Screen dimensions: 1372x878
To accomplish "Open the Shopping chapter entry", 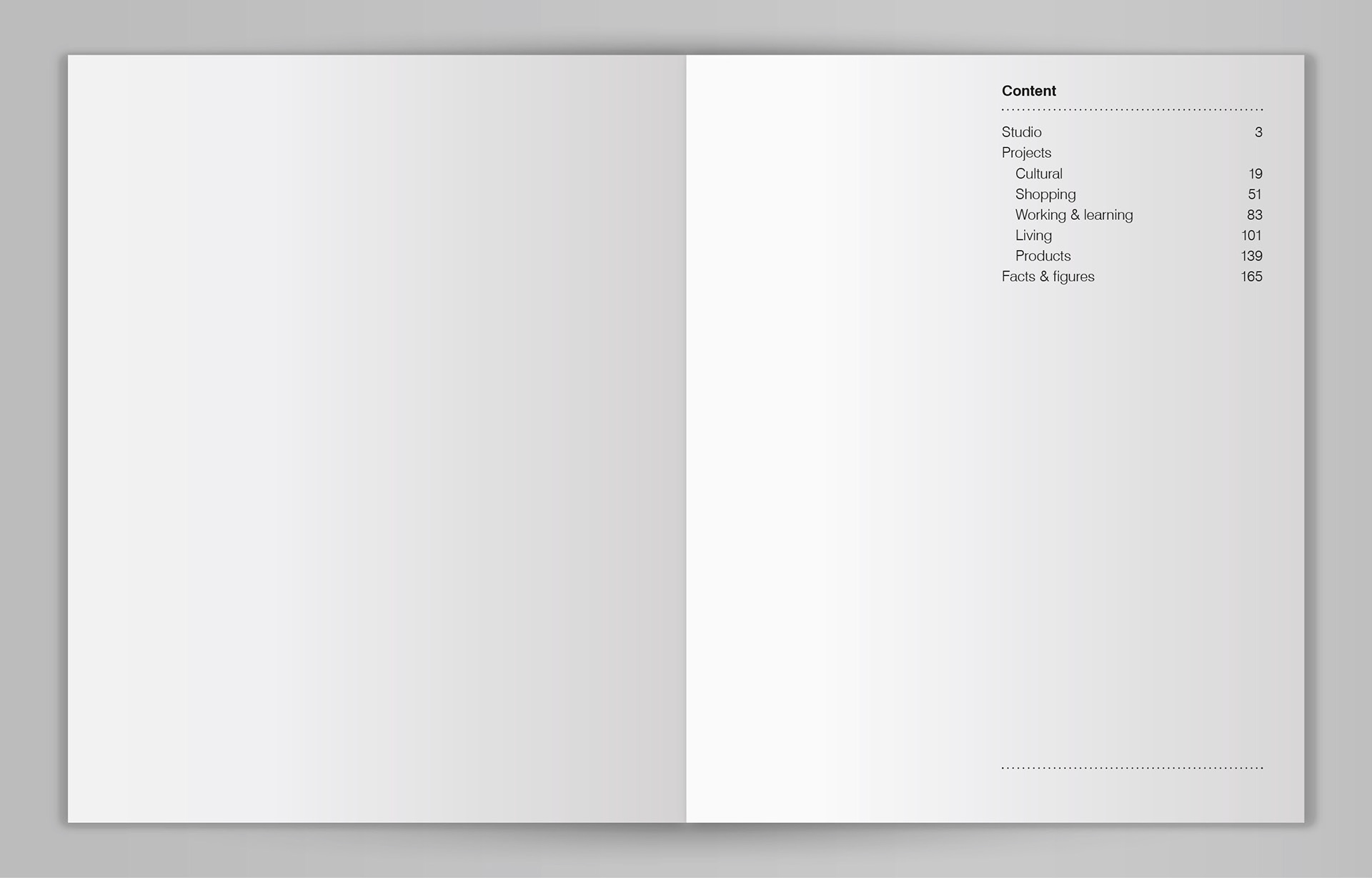I will coord(1045,194).
